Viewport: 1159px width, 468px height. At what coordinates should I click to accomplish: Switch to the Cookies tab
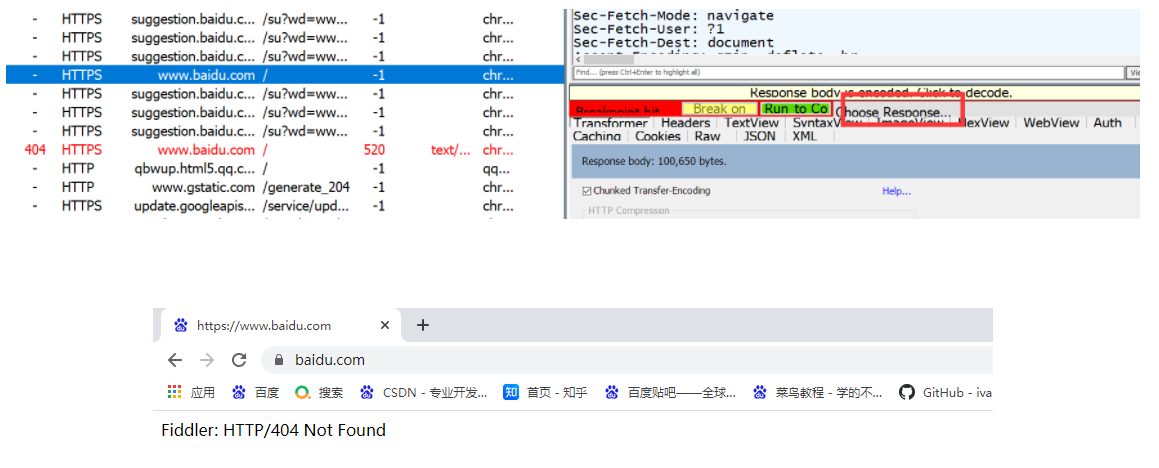[658, 136]
